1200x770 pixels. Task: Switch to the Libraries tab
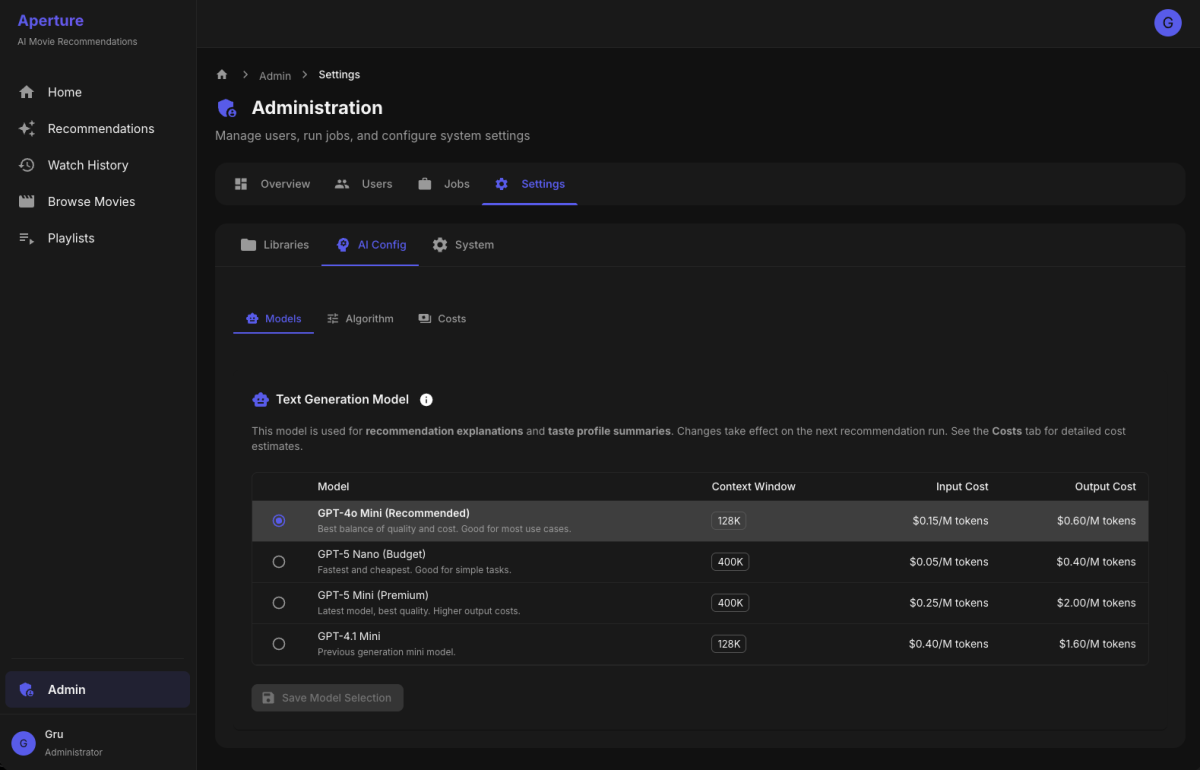[x=275, y=245]
